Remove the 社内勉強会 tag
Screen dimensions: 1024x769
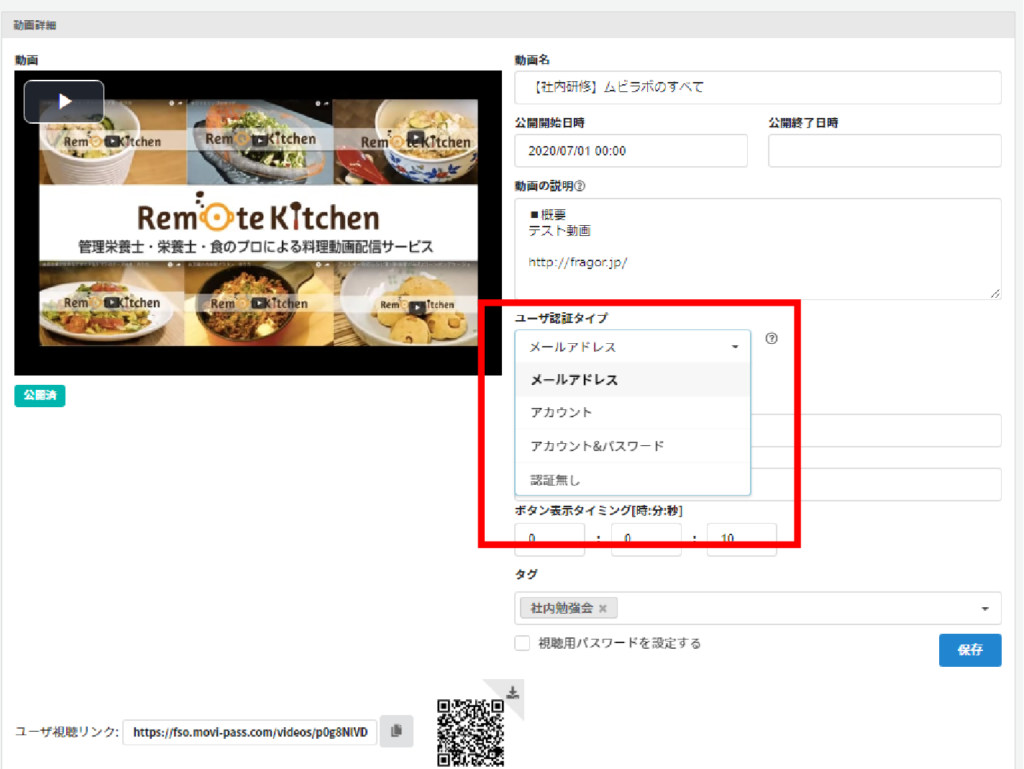pos(602,608)
